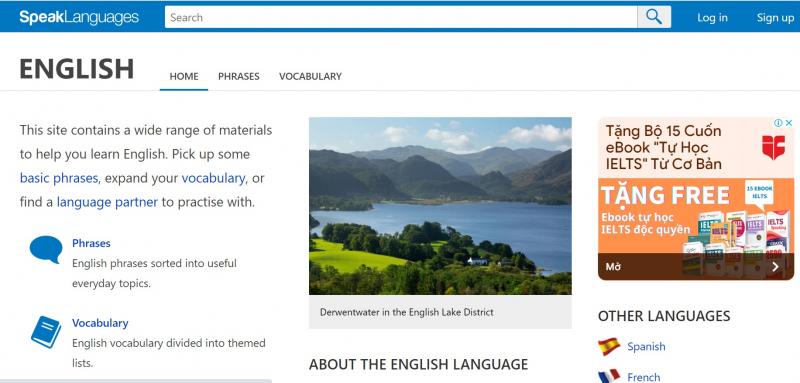Click the ABOUT THE ENGLISH LANGUAGE heading
Screen dimensions: 800x383
(x=418, y=364)
